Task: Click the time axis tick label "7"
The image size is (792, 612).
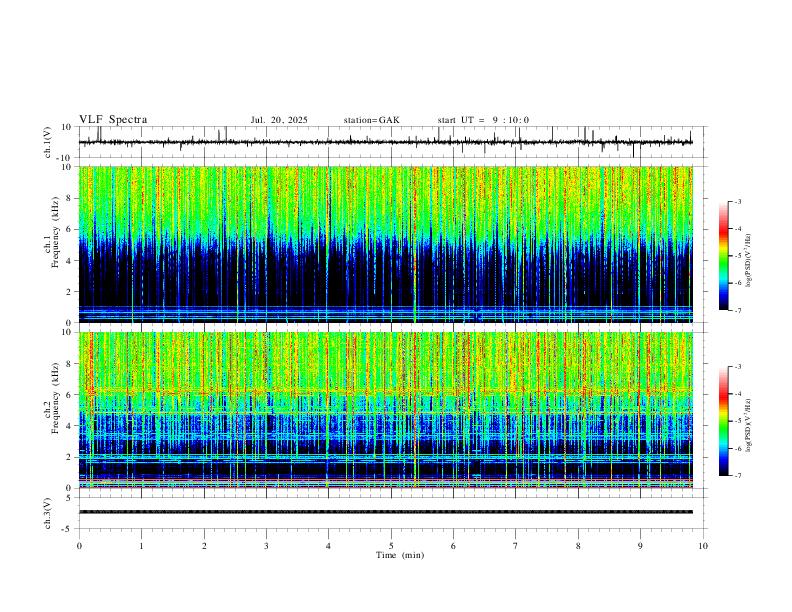Action: click(516, 546)
